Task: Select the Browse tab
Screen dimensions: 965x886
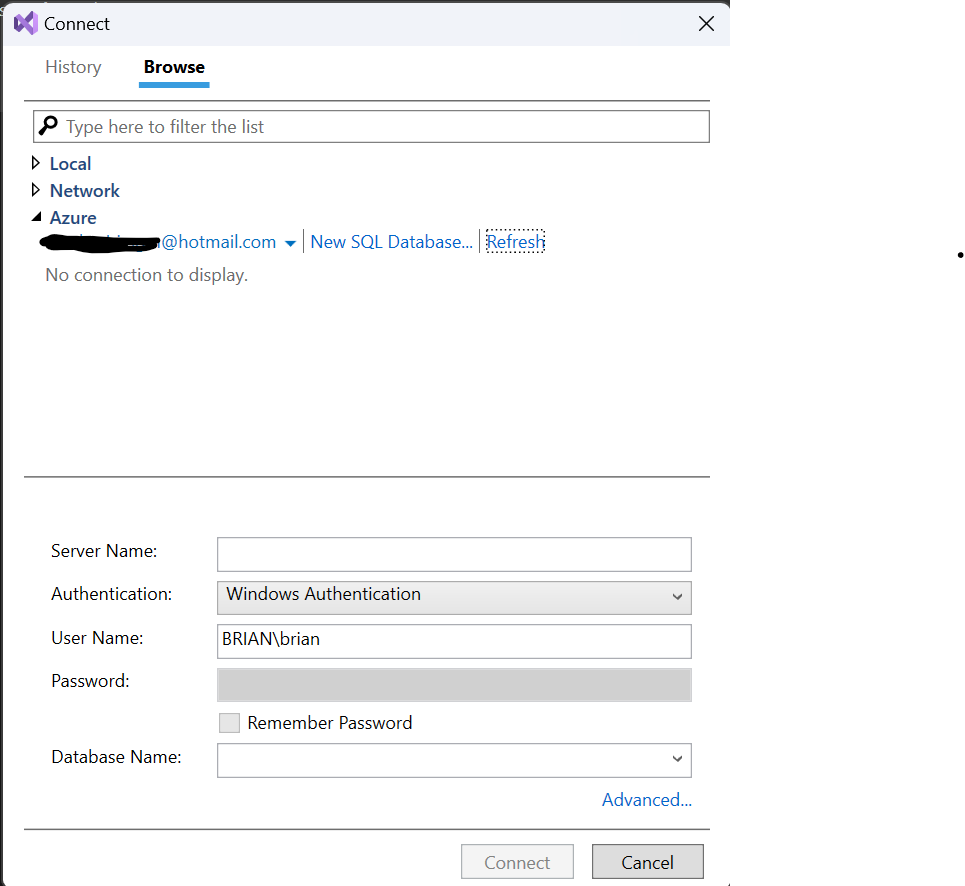Action: point(174,67)
